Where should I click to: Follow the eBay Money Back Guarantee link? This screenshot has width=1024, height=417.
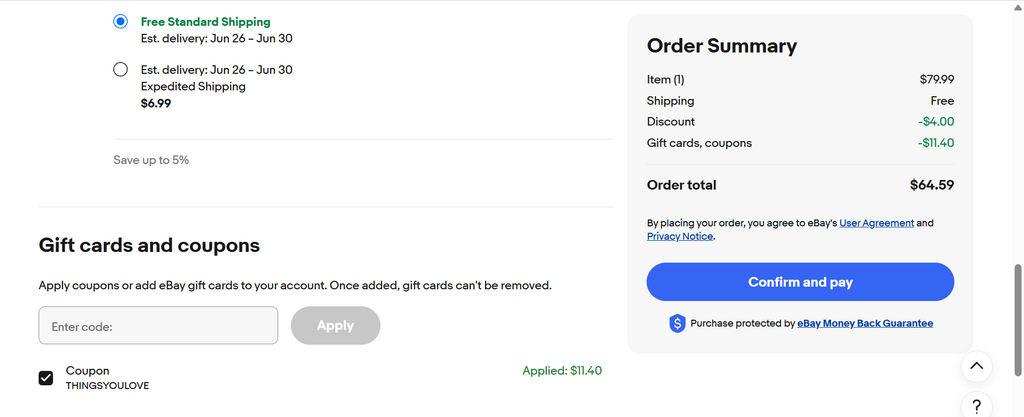865,323
